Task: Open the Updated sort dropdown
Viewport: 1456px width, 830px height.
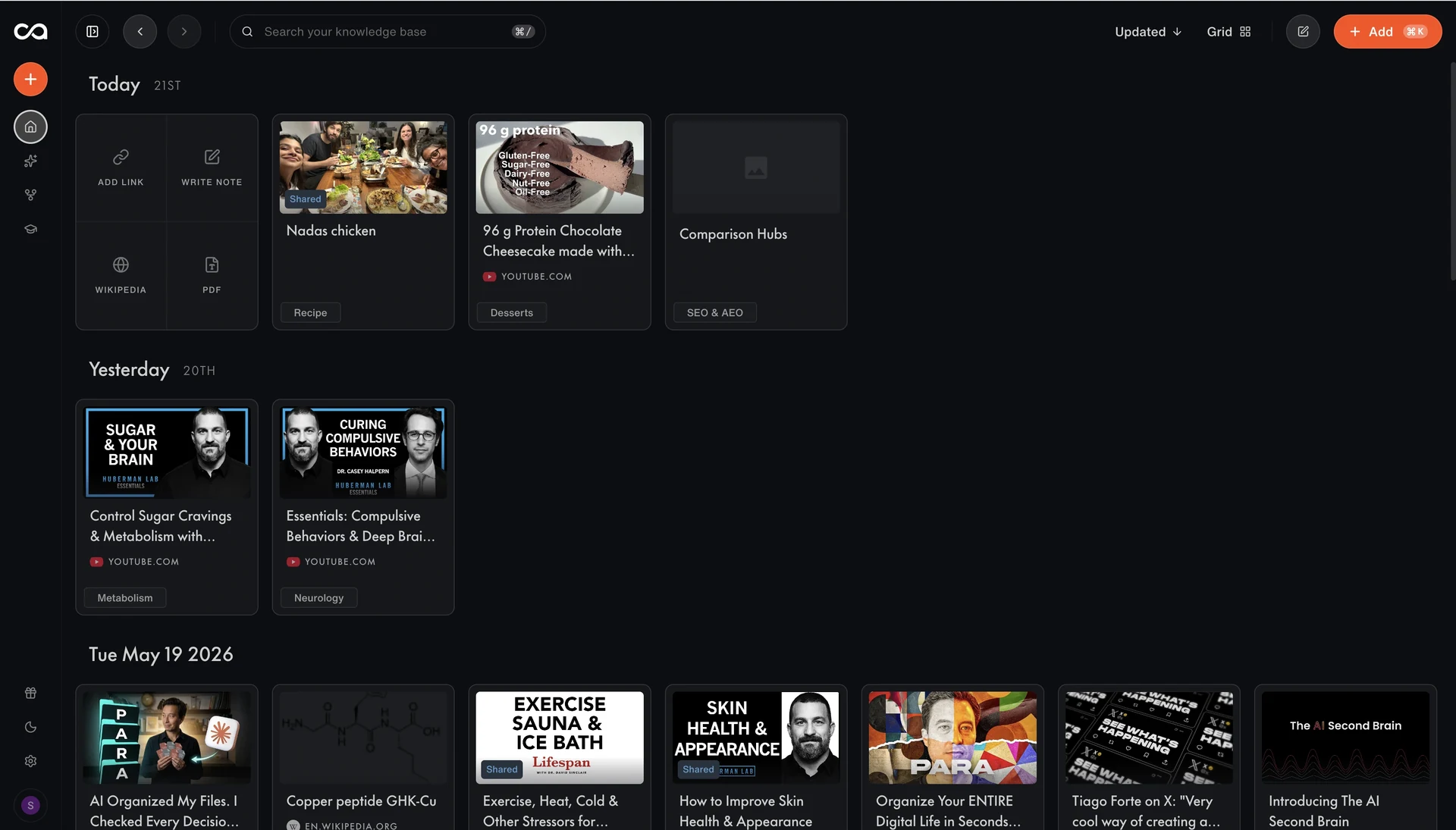Action: click(x=1148, y=31)
